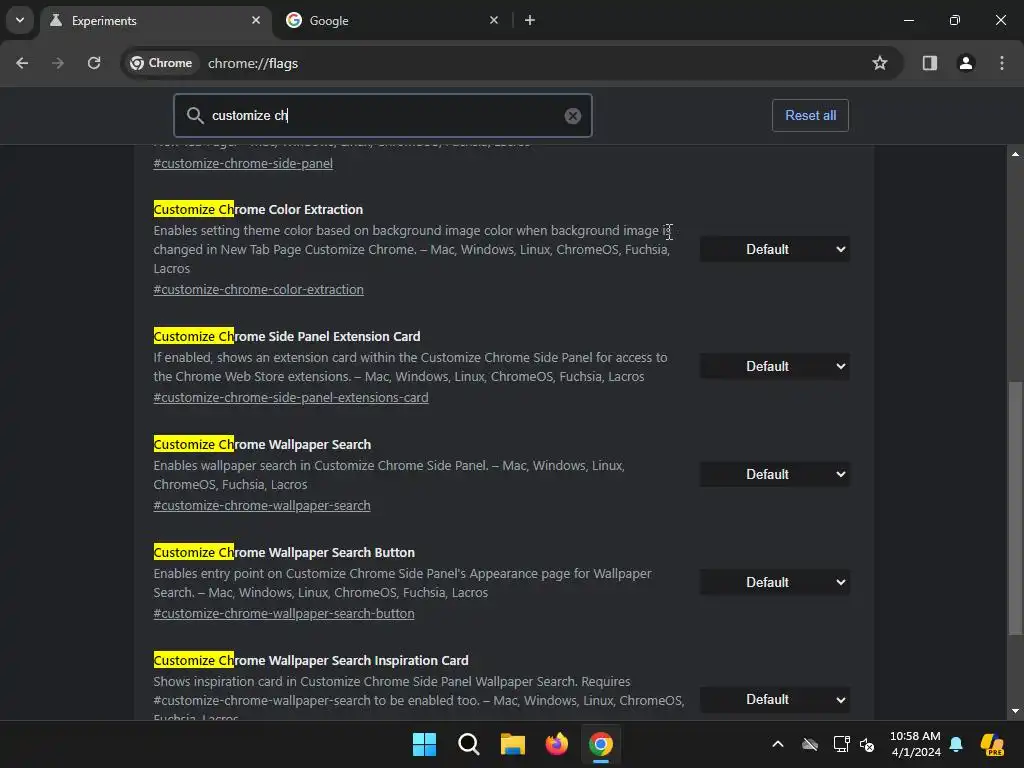
Task: Open the clock showing 10:58 AM
Action: (916, 744)
